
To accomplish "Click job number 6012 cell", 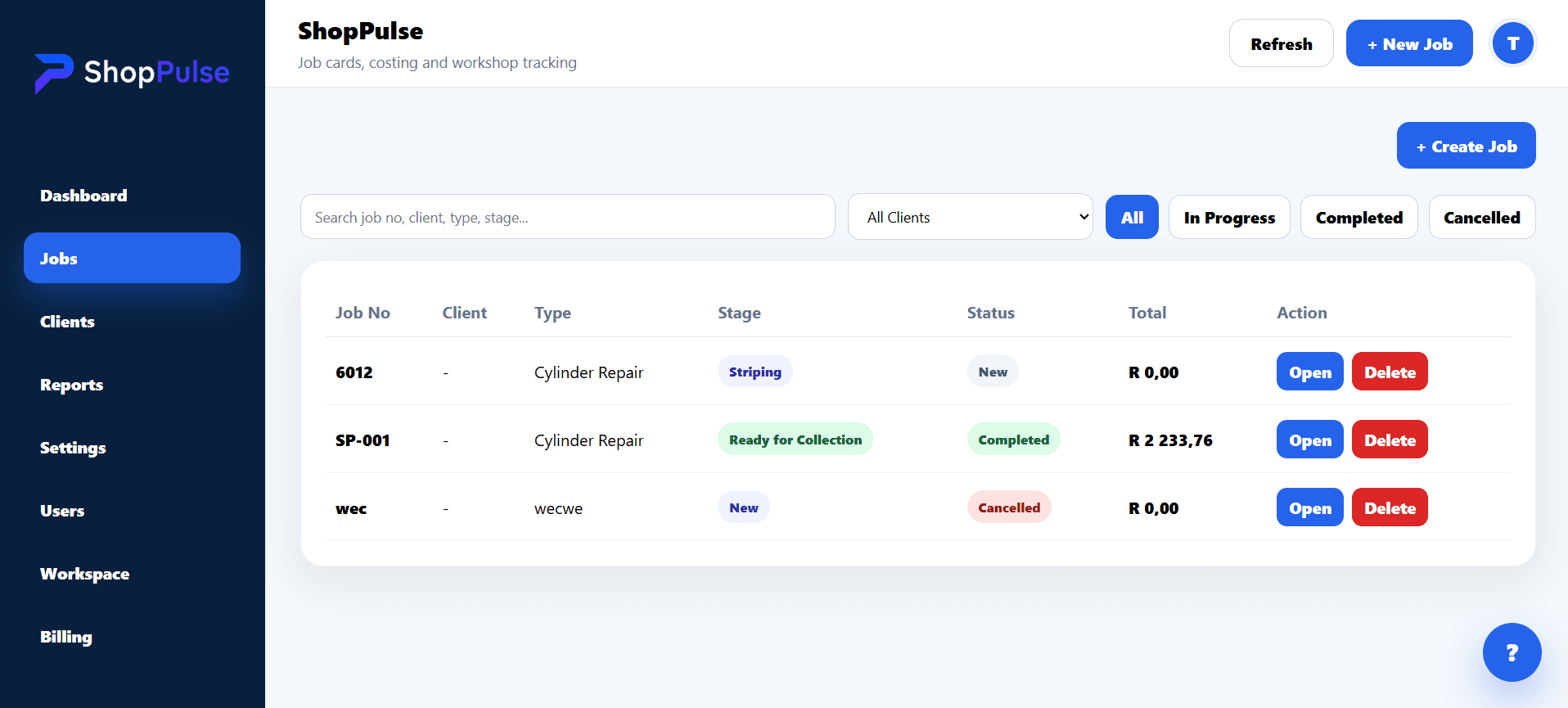I will point(354,372).
